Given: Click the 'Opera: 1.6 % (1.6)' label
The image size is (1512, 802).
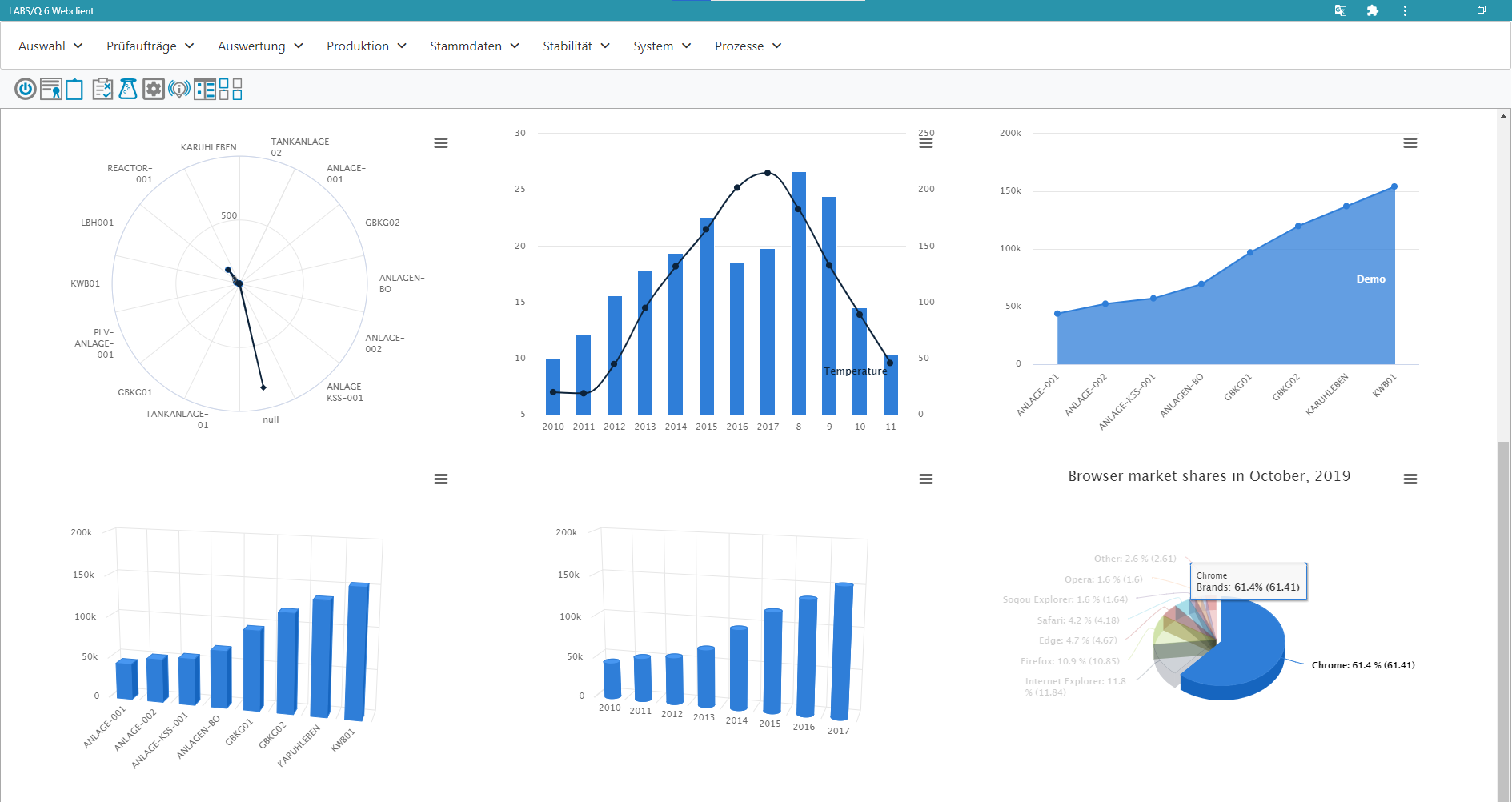Looking at the screenshot, I should (x=1104, y=579).
